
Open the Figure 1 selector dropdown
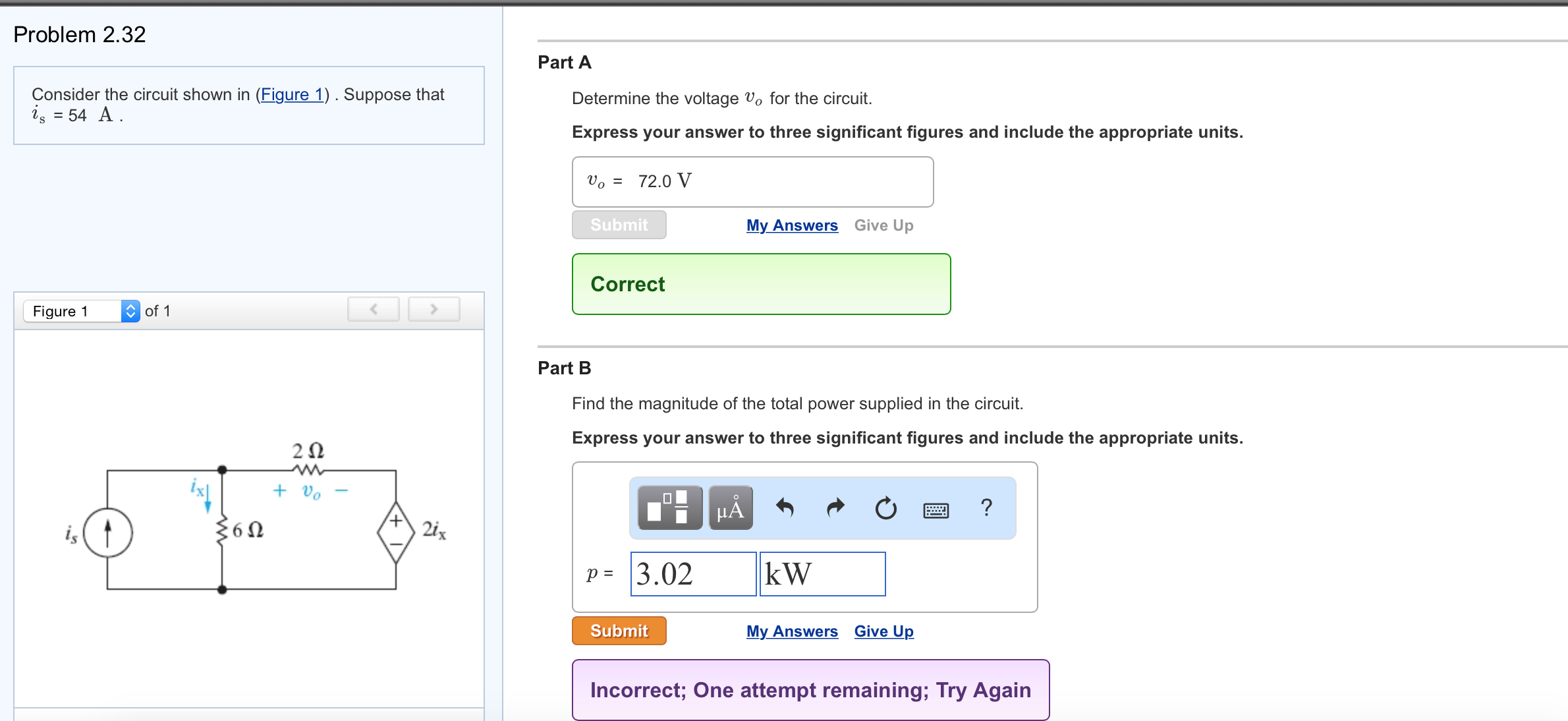point(72,310)
